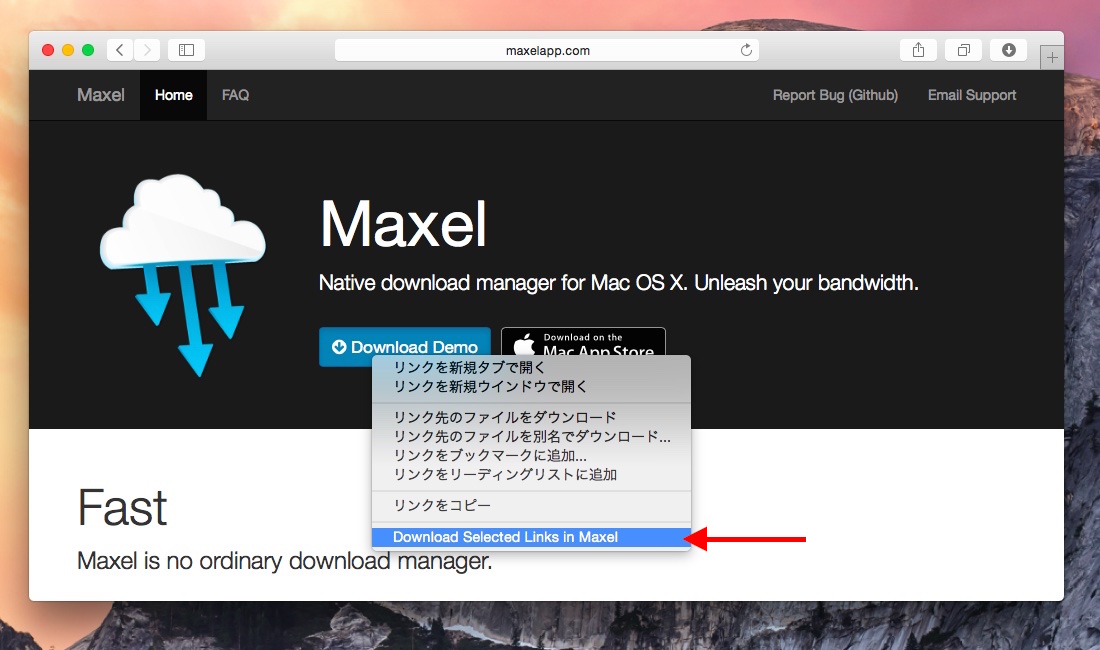
Task: Open the Maxel brand link
Action: click(101, 95)
